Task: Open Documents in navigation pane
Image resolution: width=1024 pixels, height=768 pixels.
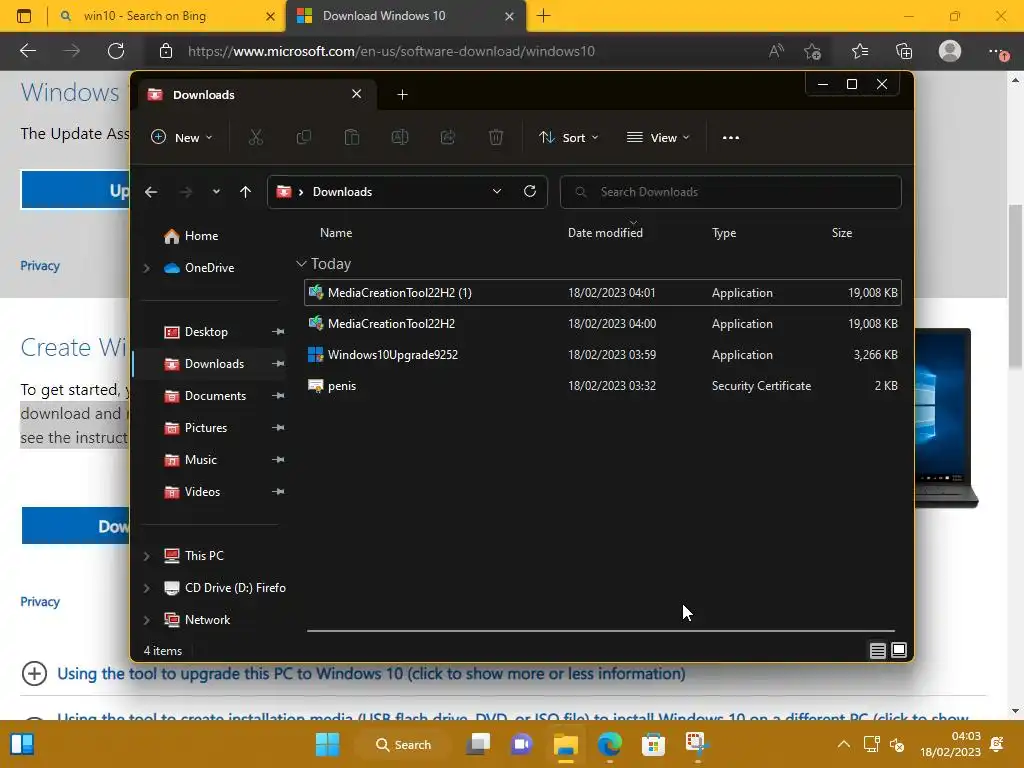Action: tap(215, 396)
